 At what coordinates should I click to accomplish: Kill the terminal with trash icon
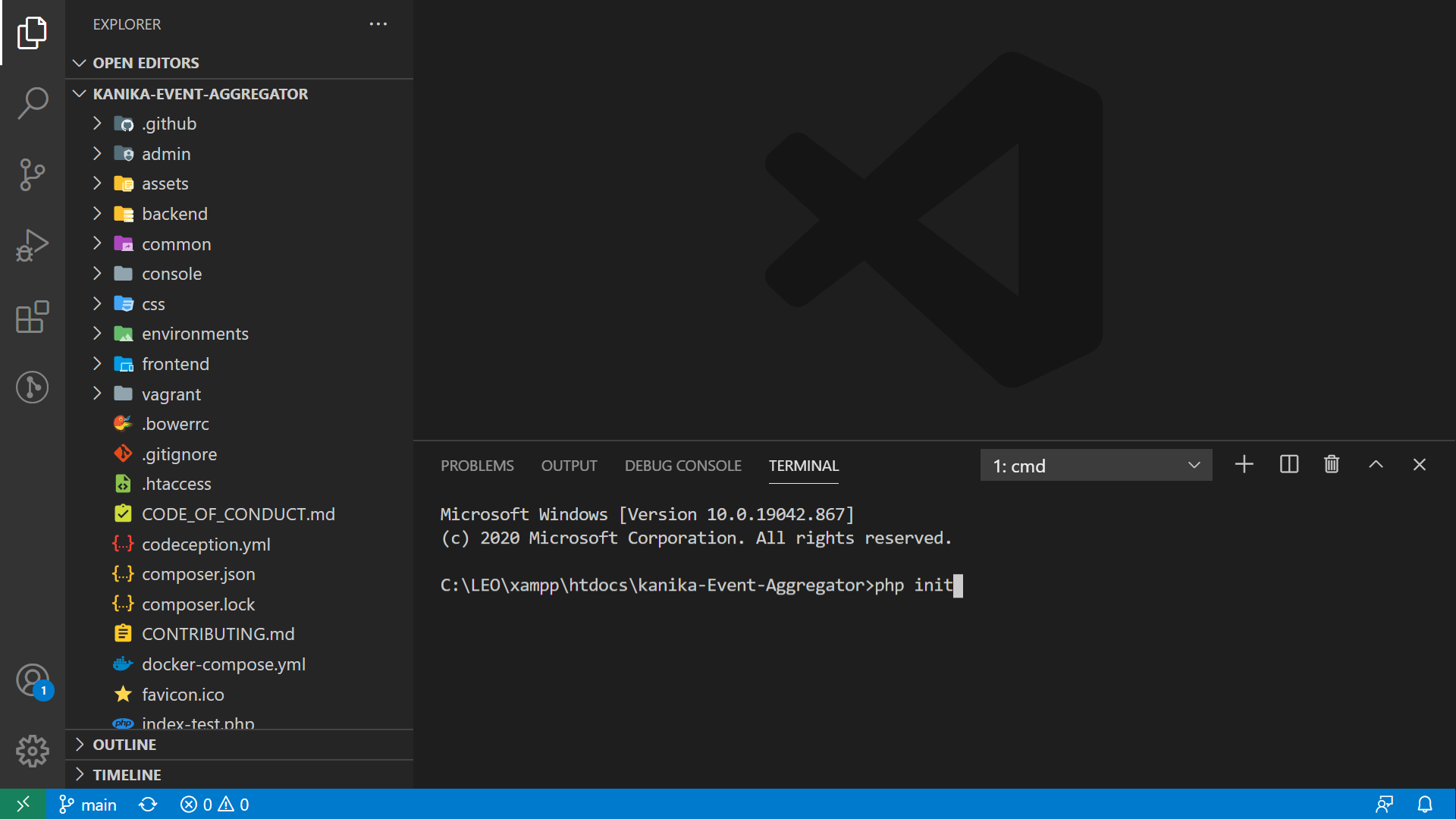(1331, 464)
